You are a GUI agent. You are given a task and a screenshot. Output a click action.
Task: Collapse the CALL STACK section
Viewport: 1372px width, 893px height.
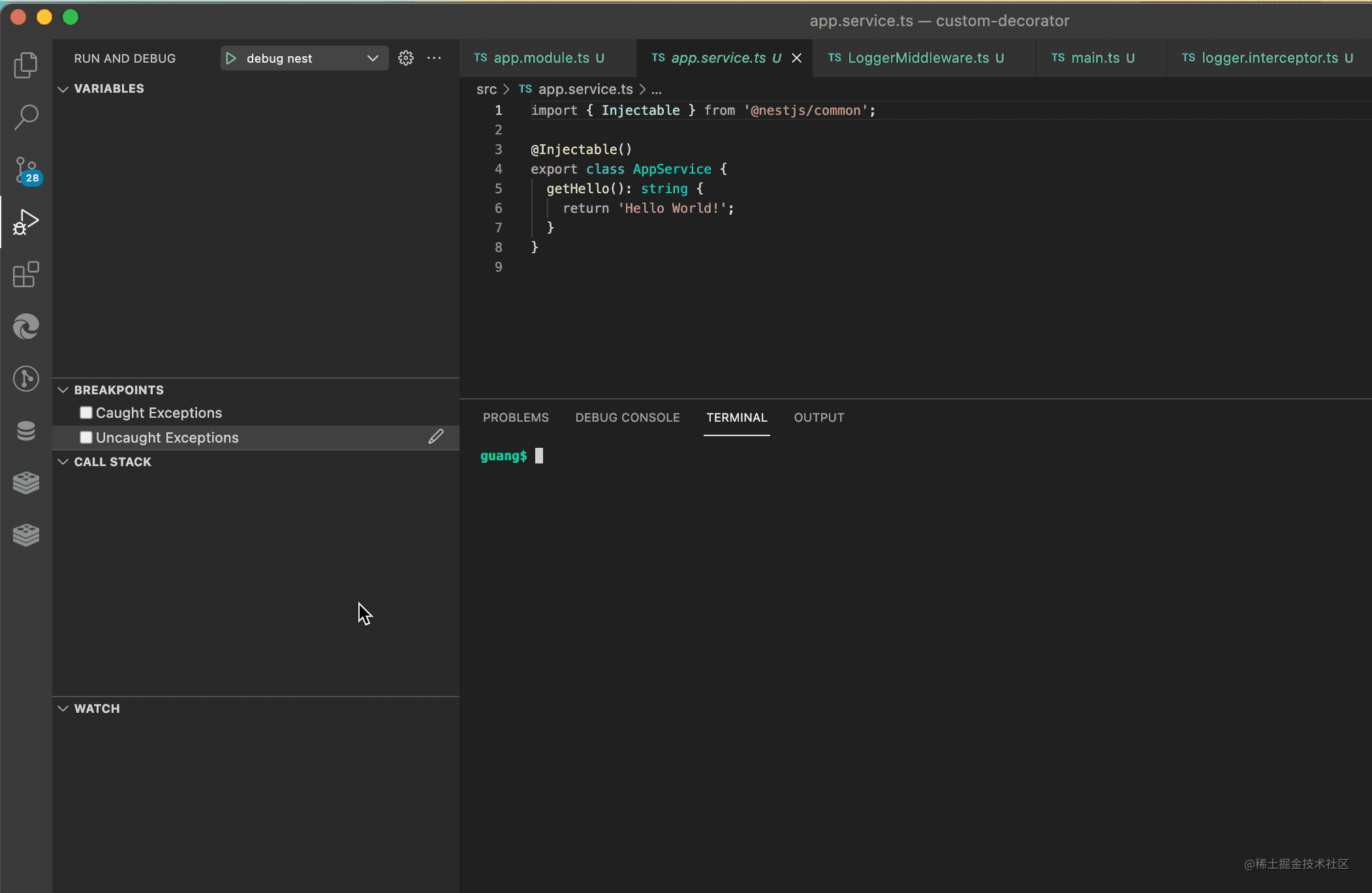point(63,462)
